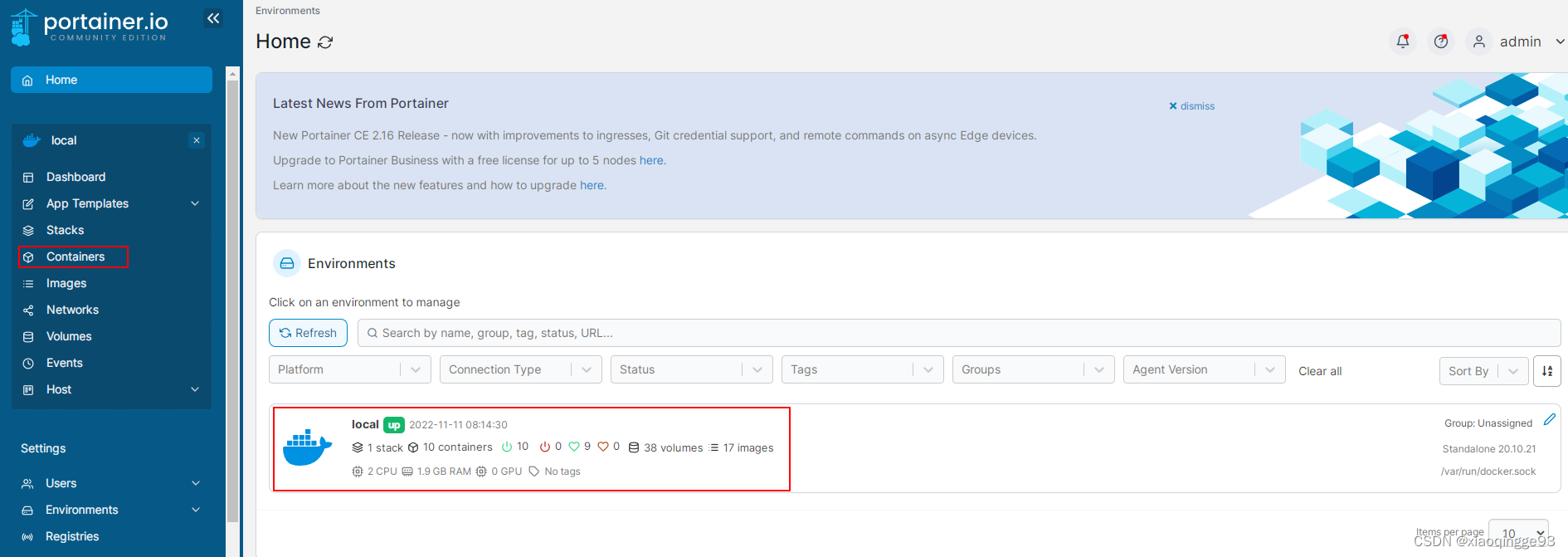The width and height of the screenshot is (1568, 557).
Task: Toggle the sort order direction button
Action: click(1547, 371)
